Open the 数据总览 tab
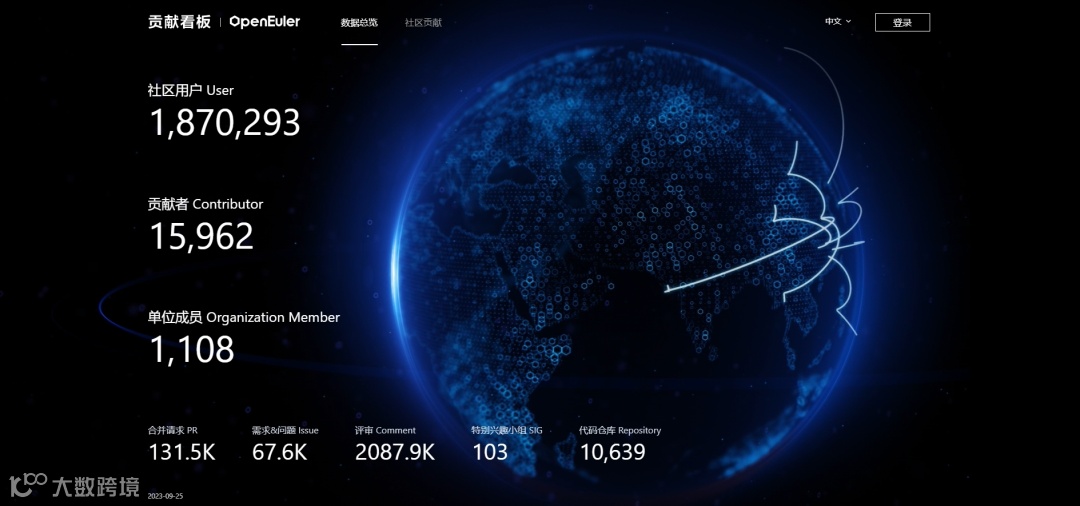Screen dimensions: 1080x506 coord(360,22)
